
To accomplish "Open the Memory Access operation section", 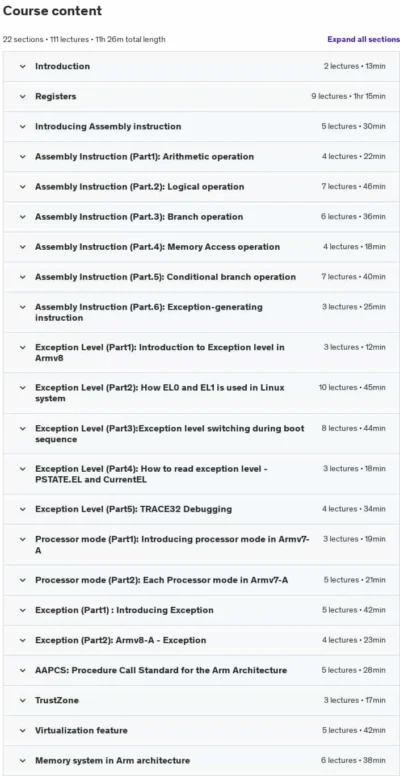I will 201,247.
